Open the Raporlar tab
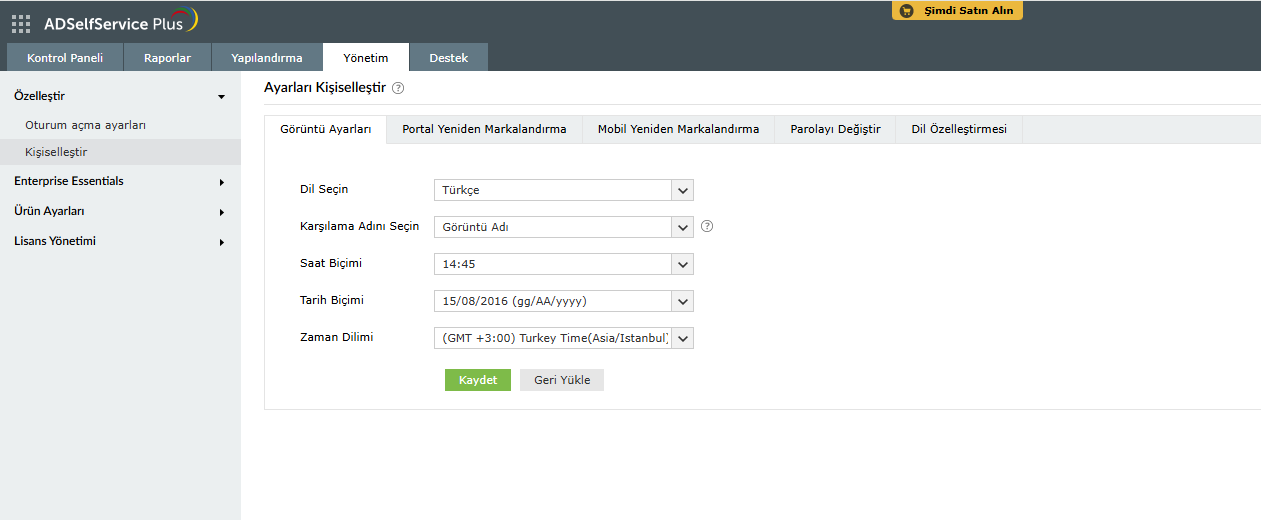 coord(167,58)
